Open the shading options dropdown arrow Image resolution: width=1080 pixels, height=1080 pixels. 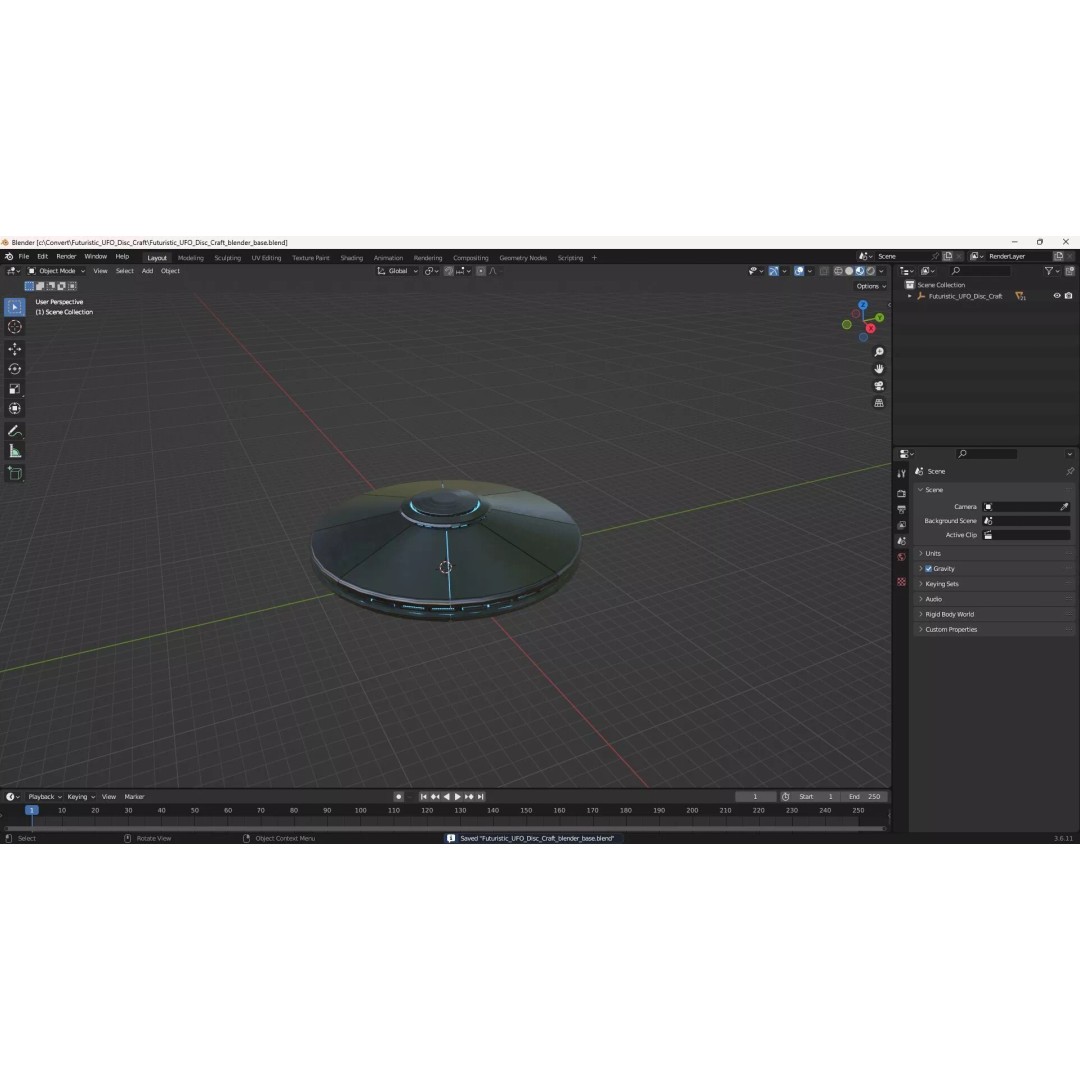(x=882, y=271)
